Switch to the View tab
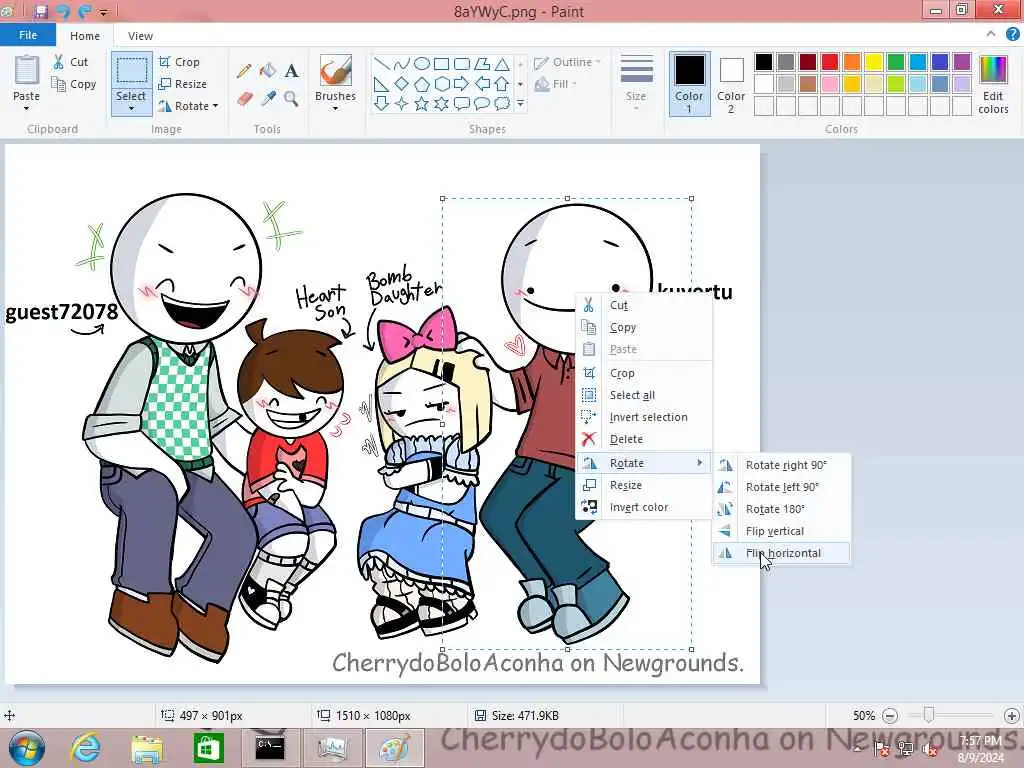The height and width of the screenshot is (768, 1024). (140, 36)
